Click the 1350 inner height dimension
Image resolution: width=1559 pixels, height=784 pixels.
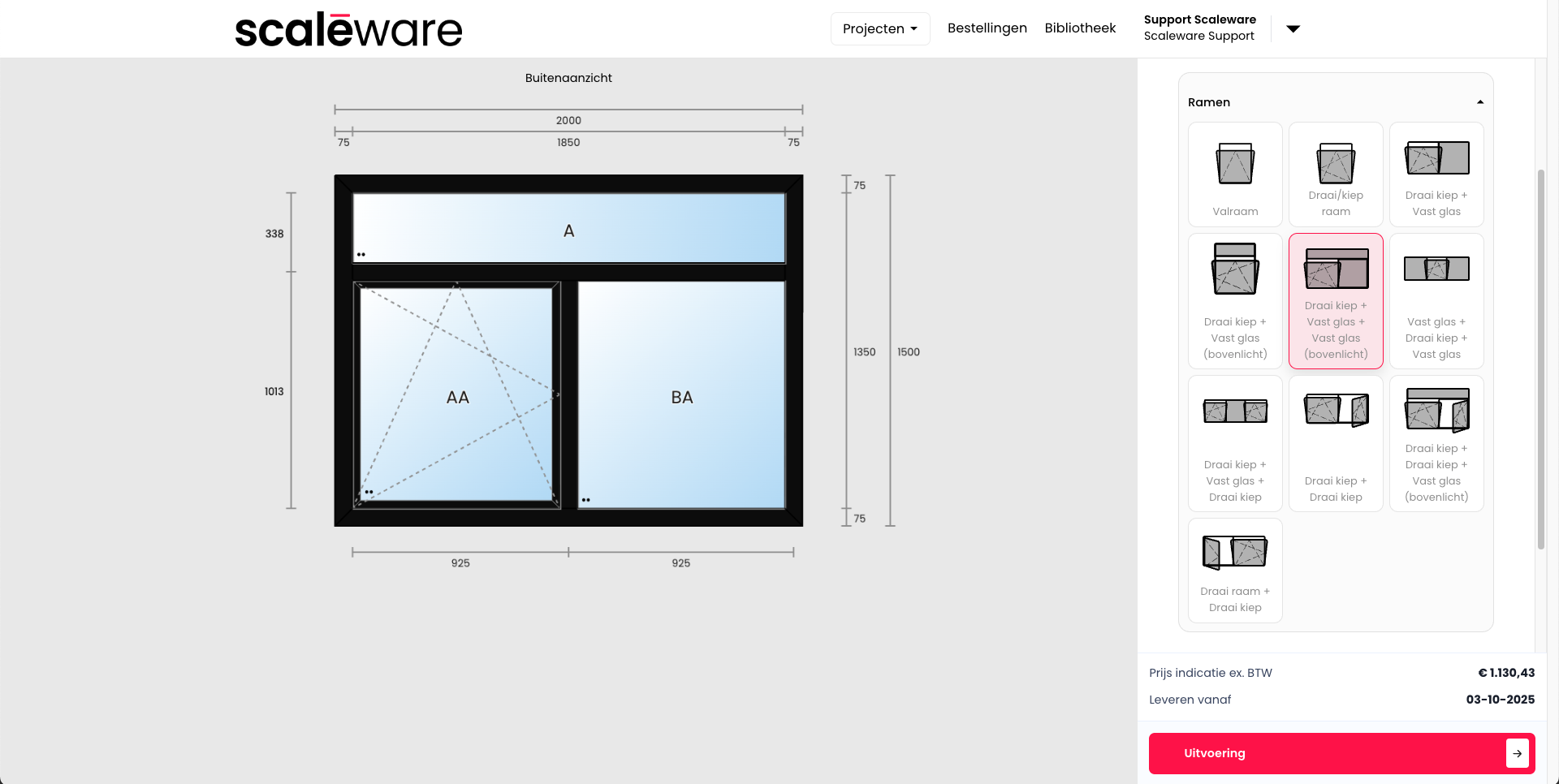[864, 352]
